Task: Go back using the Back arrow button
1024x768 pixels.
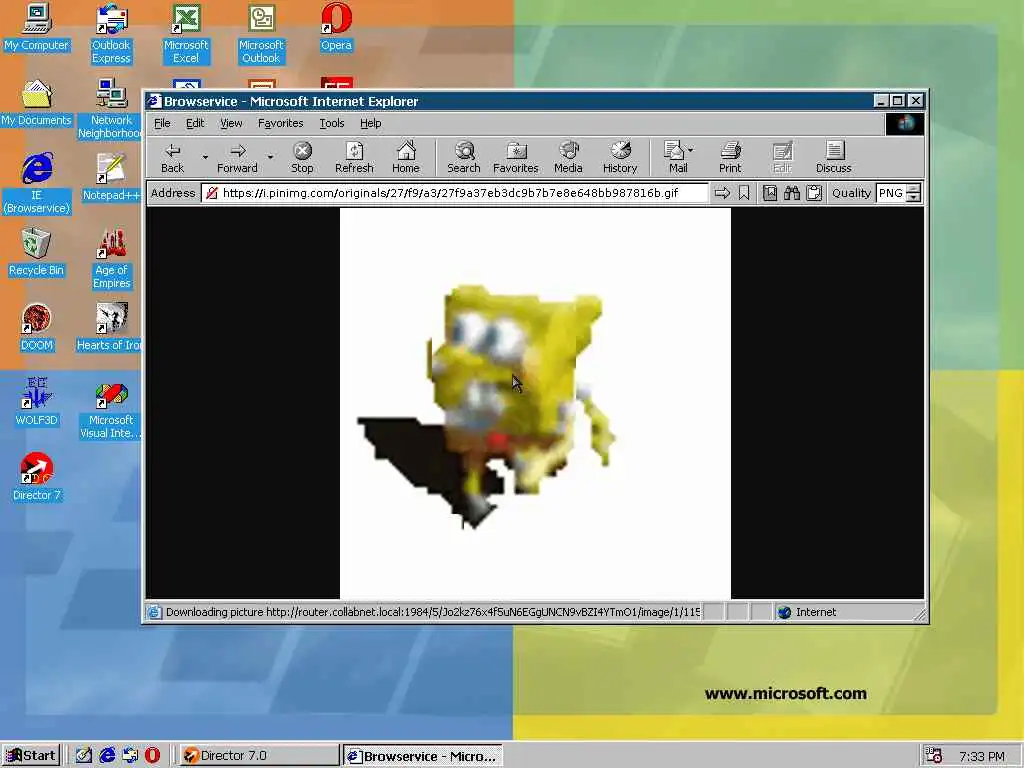Action: 172,157
